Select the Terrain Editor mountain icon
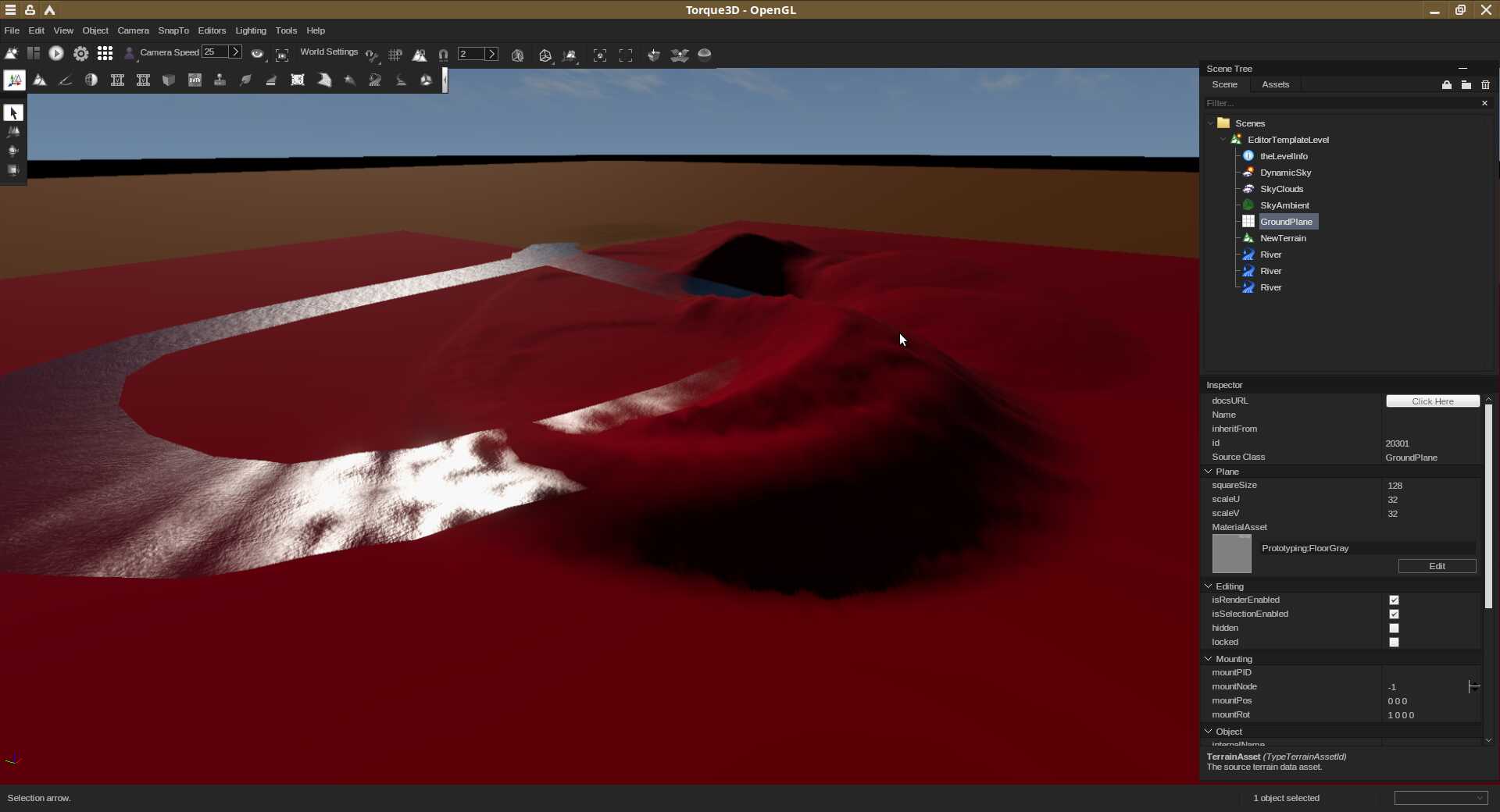The image size is (1500, 812). coord(40,80)
